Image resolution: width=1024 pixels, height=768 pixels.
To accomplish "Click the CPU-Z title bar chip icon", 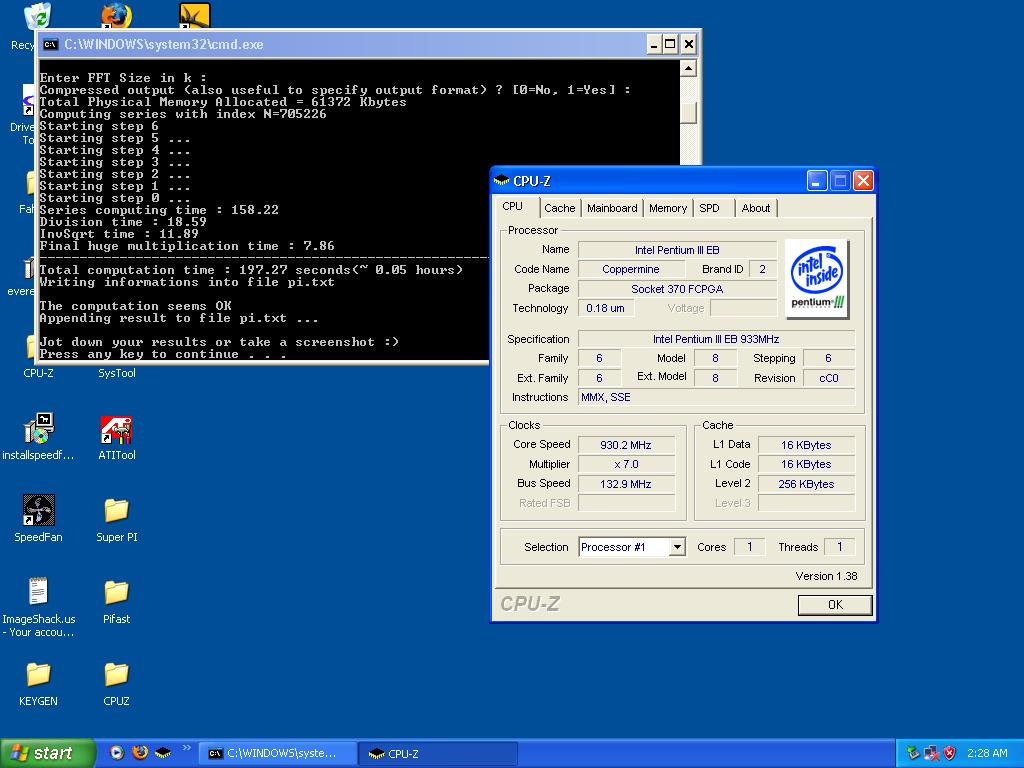I will coord(502,180).
